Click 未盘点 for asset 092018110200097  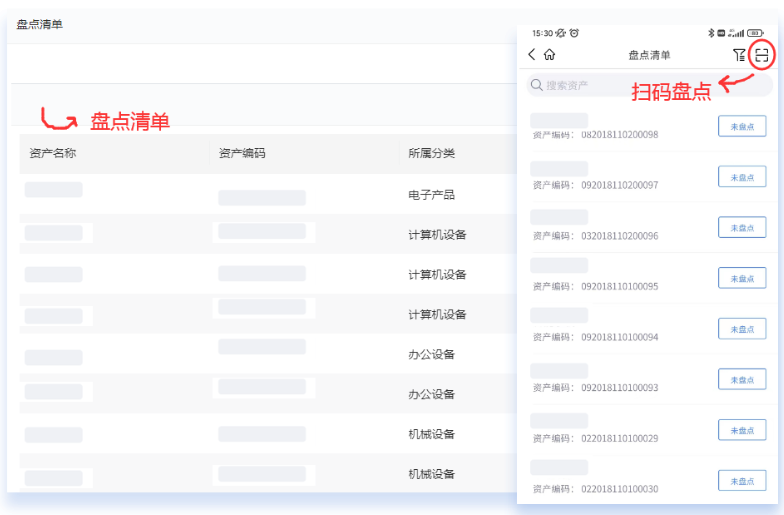(x=742, y=177)
